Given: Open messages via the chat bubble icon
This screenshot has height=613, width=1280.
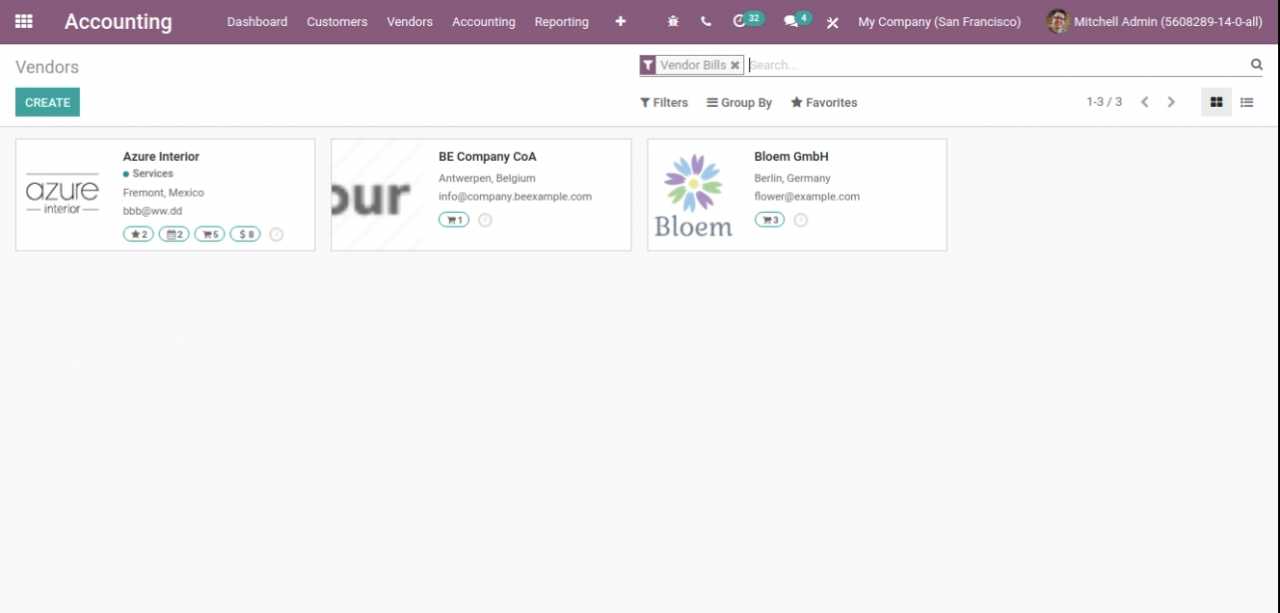Looking at the screenshot, I should [x=790, y=21].
